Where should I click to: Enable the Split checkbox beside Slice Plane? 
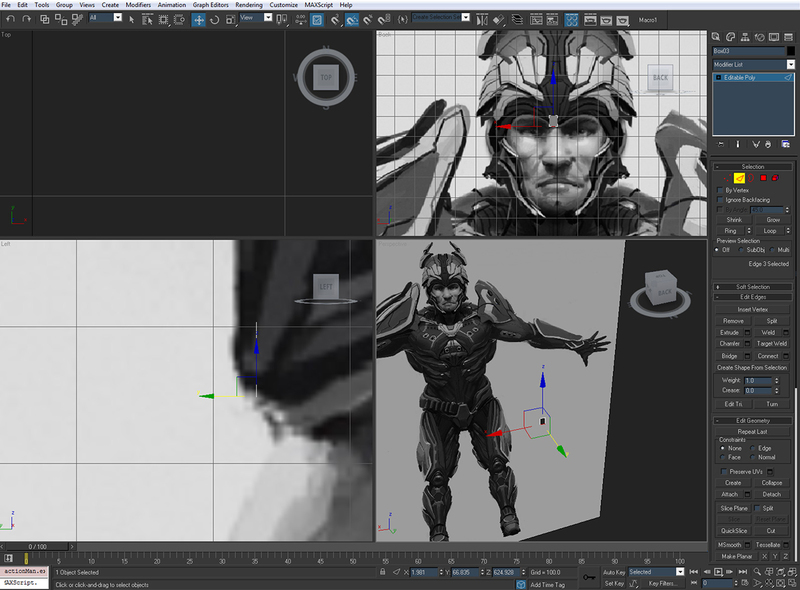click(x=758, y=508)
